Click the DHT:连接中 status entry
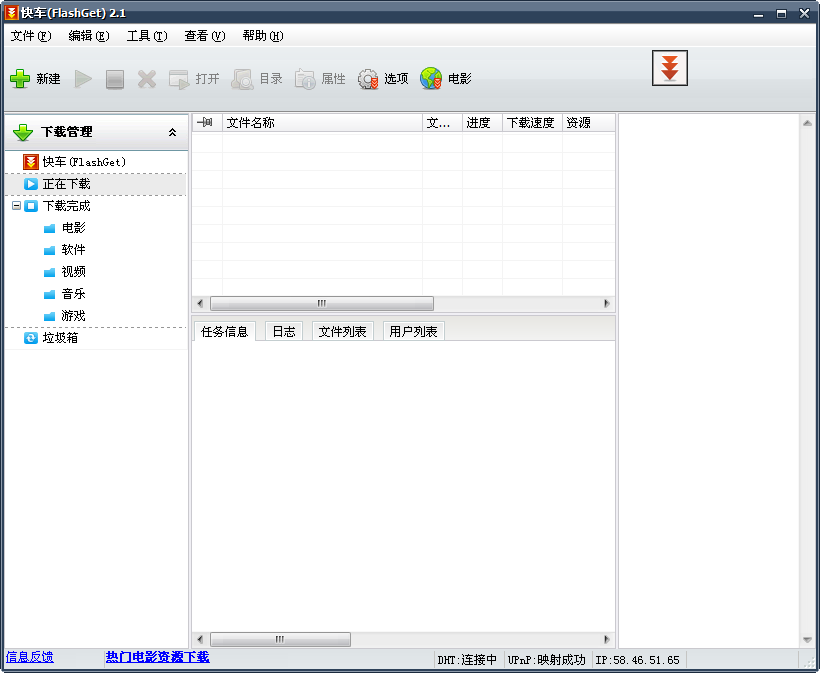820x673 pixels. point(468,660)
